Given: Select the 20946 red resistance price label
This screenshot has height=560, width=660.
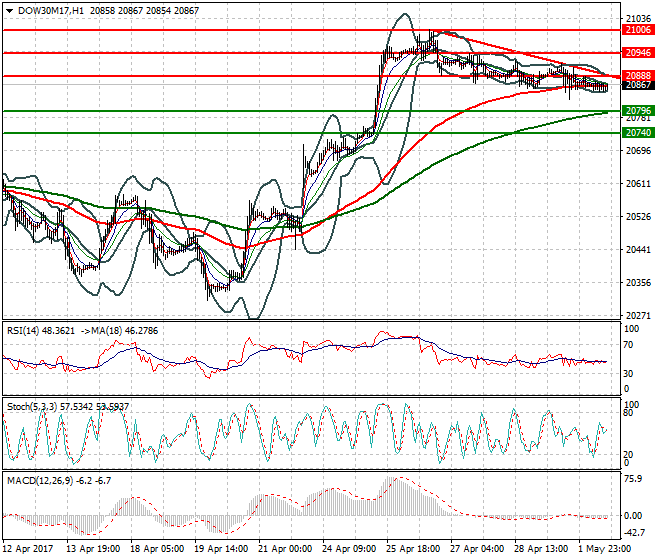Looking at the screenshot, I should (x=639, y=53).
